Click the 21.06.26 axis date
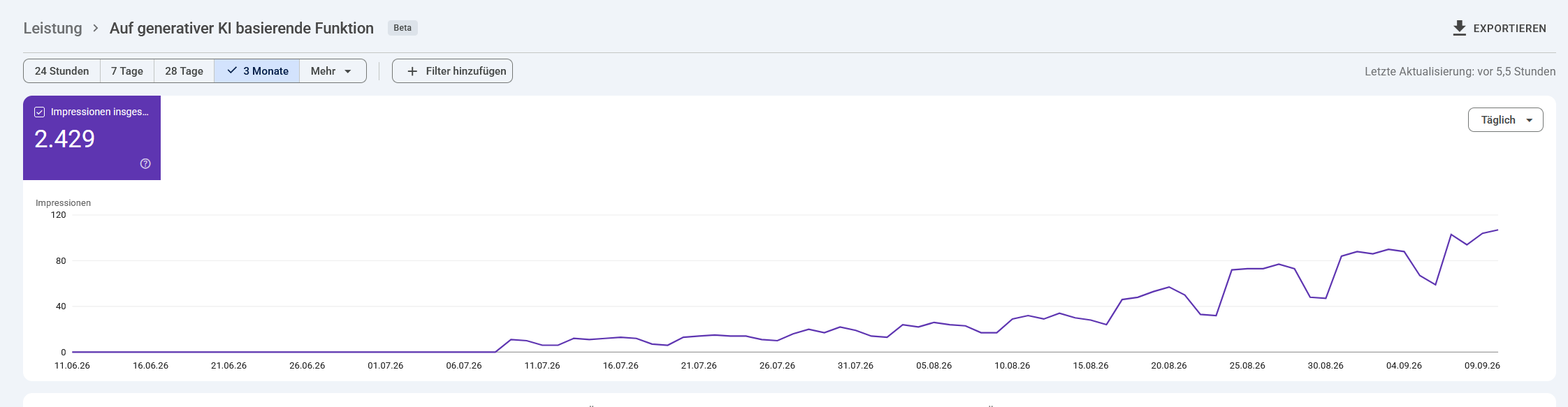The height and width of the screenshot is (407, 1568). (228, 366)
